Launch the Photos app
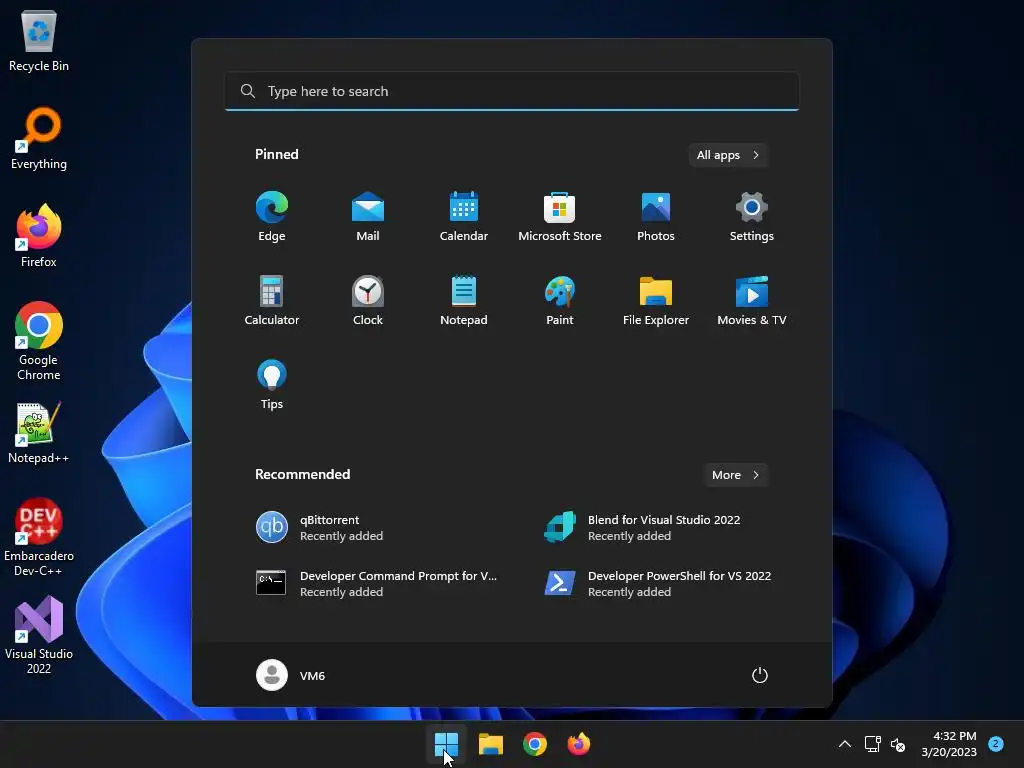 click(656, 217)
